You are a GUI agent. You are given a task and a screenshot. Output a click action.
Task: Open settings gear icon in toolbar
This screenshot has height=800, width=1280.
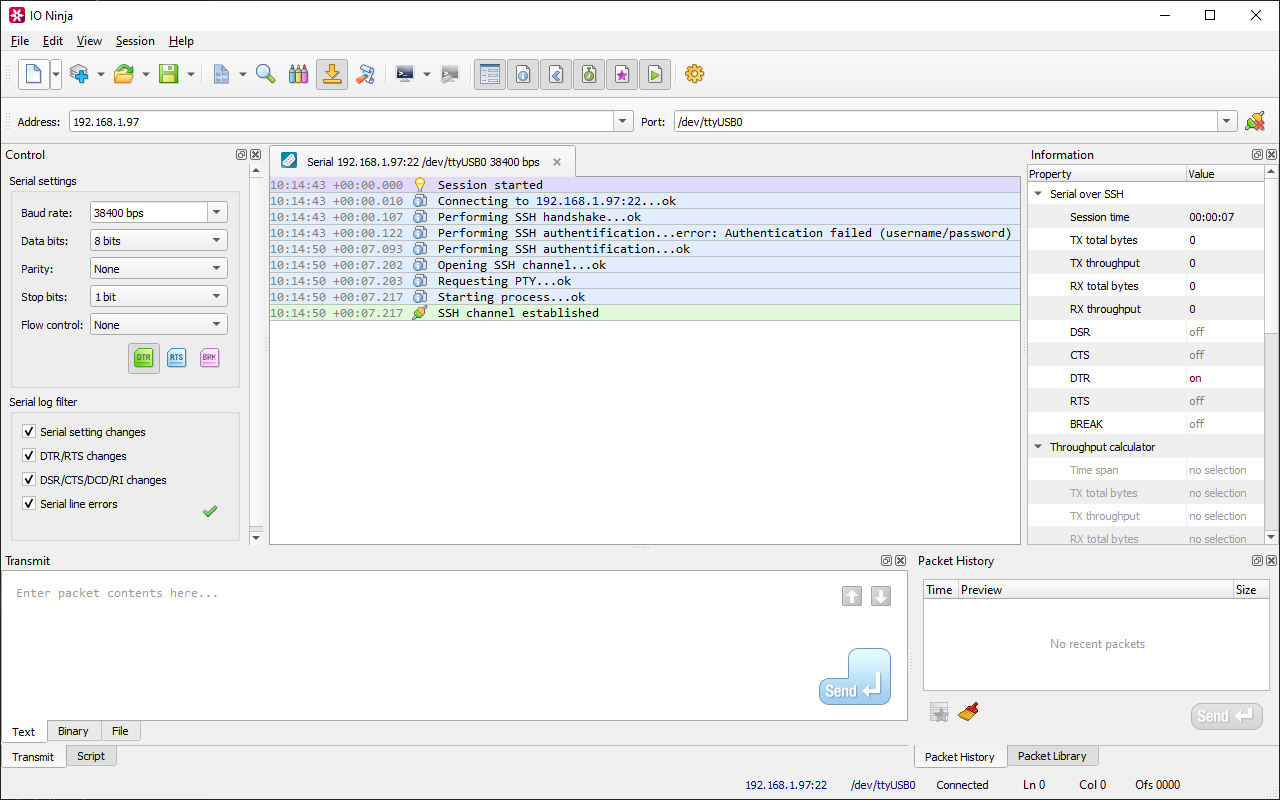click(x=695, y=74)
